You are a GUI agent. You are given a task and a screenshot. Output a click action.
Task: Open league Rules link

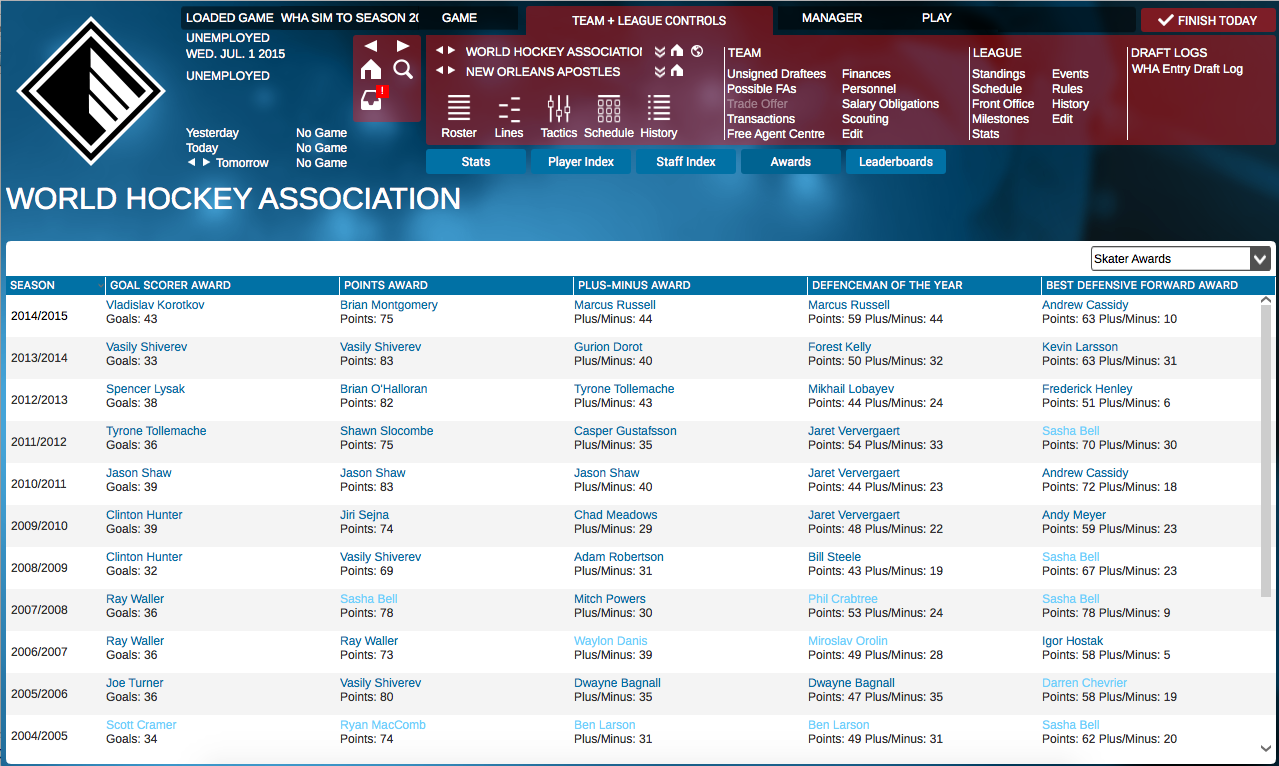tap(1067, 89)
